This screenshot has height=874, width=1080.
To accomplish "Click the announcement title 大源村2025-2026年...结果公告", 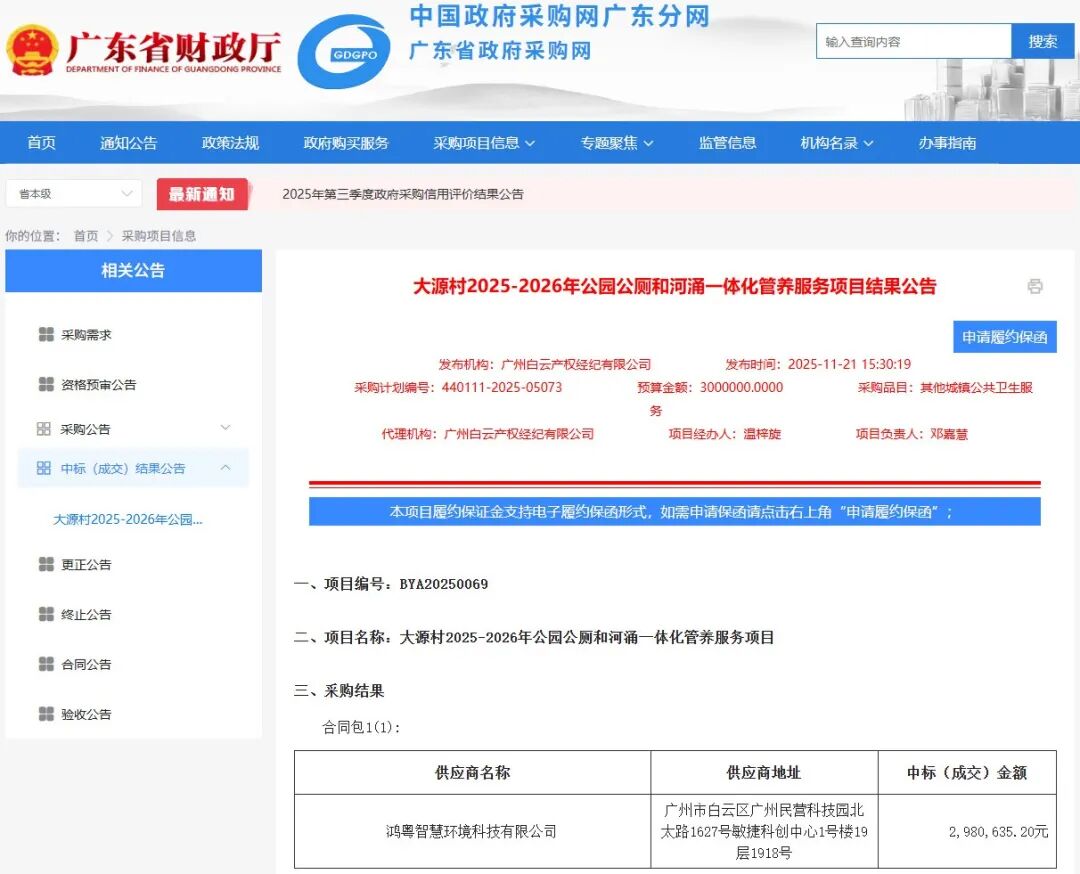I will [x=674, y=286].
